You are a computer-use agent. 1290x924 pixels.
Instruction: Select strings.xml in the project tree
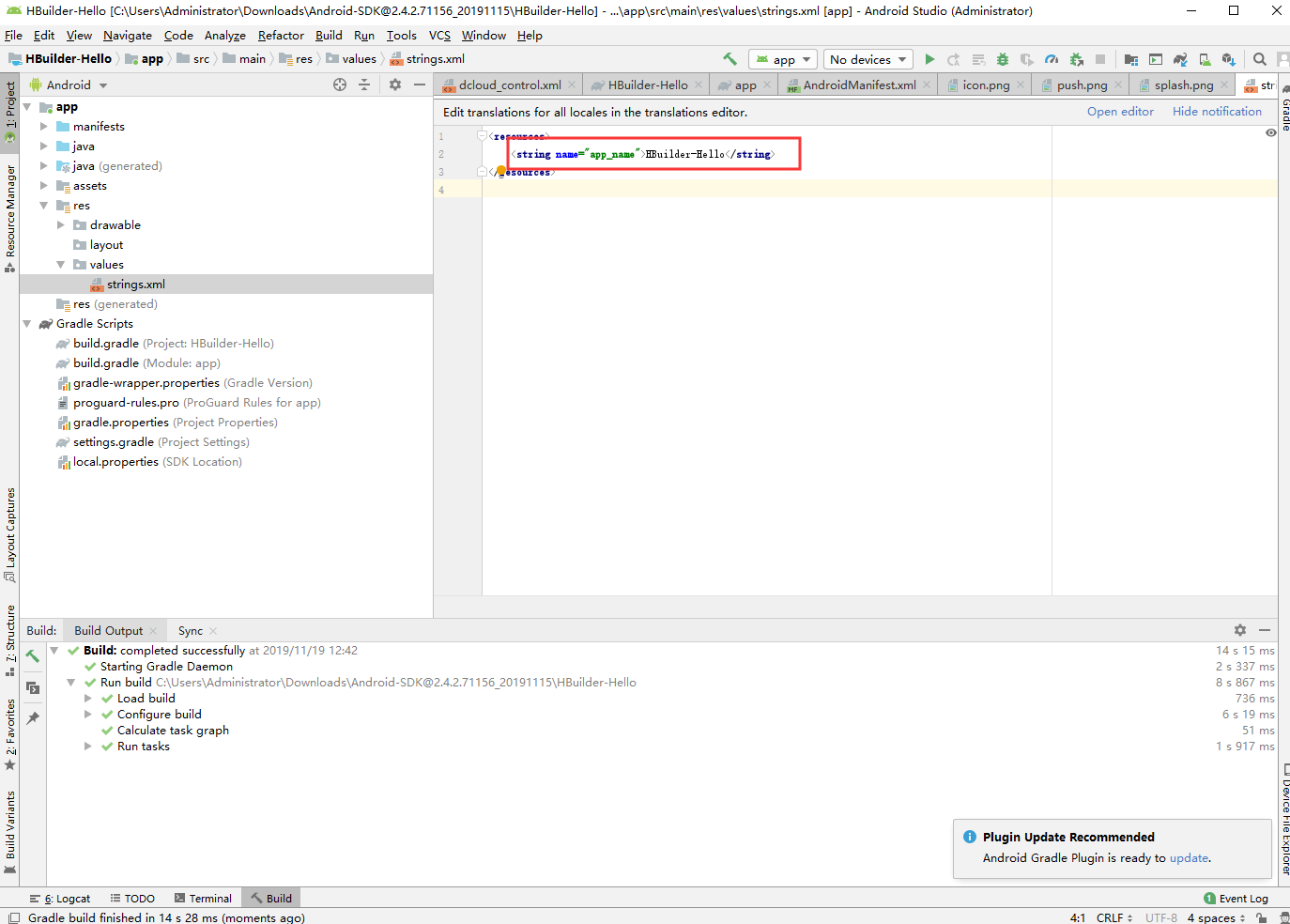pyautogui.click(x=135, y=285)
